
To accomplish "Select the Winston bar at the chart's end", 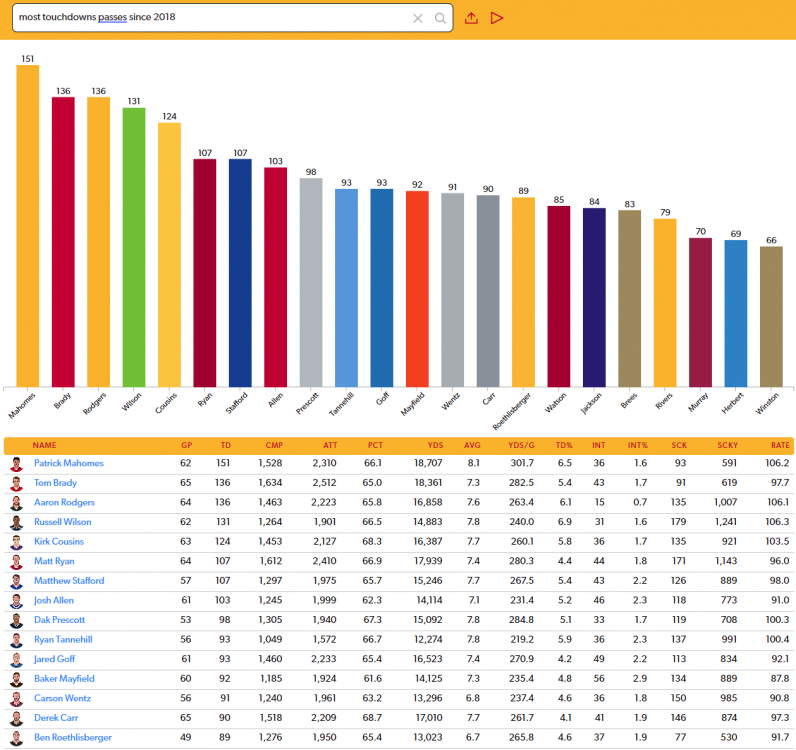I will click(771, 316).
